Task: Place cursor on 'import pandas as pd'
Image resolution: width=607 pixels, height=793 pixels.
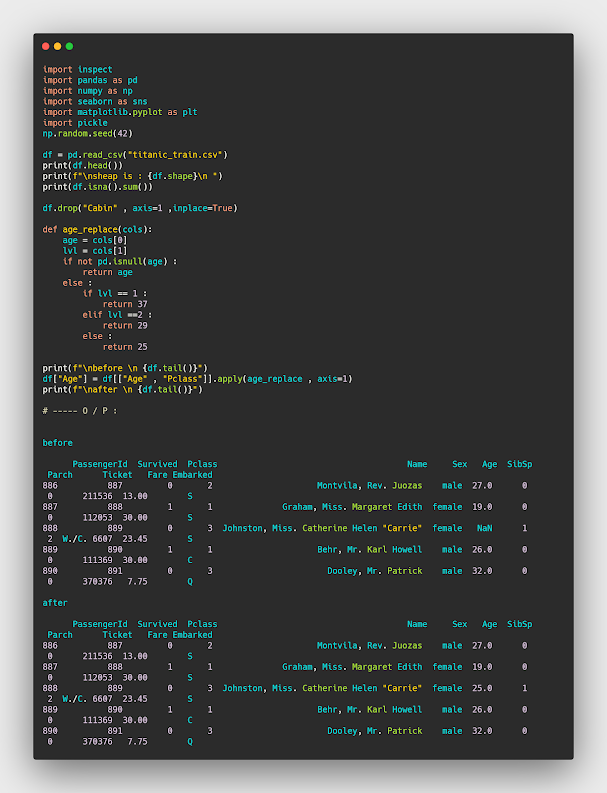Action: pyautogui.click(x=90, y=80)
